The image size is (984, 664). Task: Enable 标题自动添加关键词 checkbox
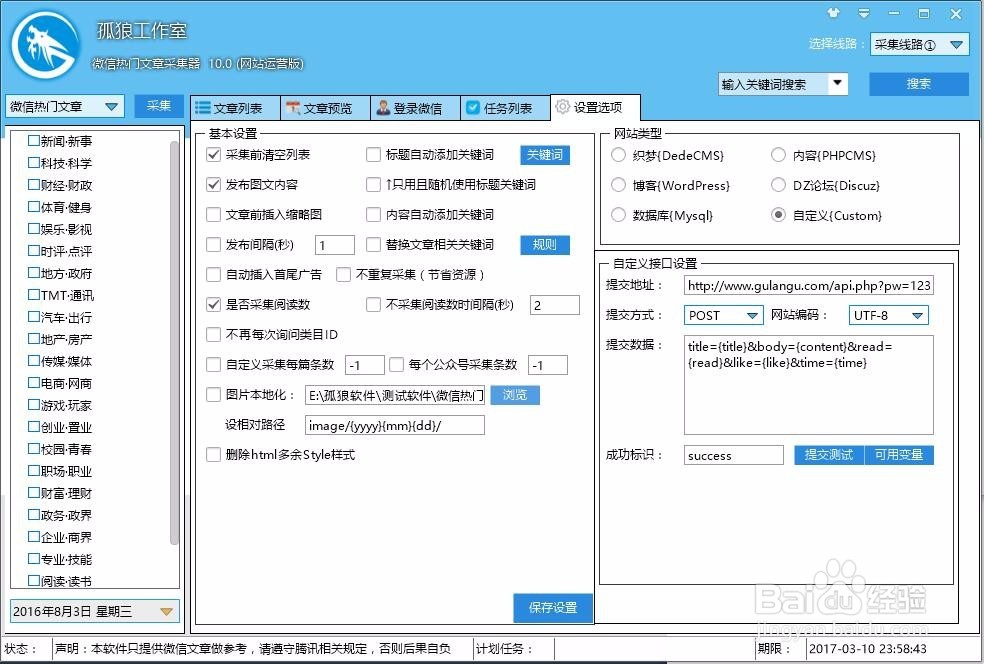point(373,154)
